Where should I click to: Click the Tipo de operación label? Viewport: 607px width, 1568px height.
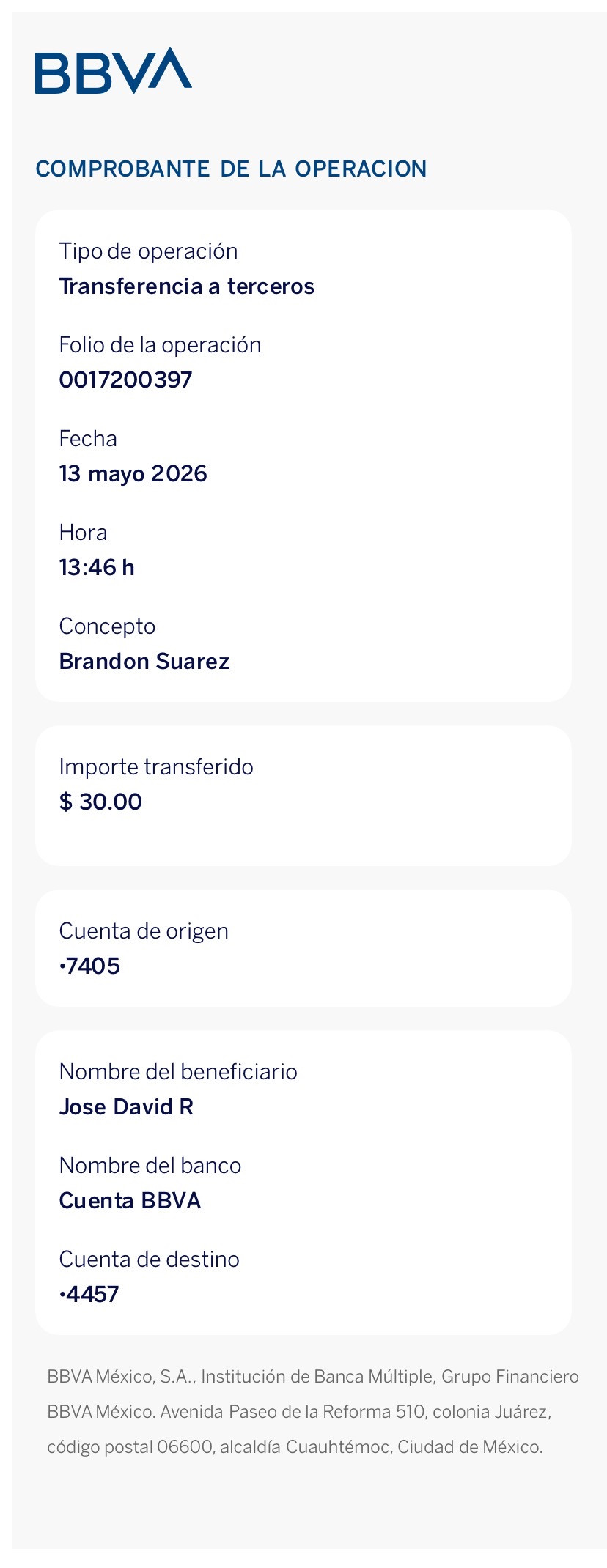click(148, 251)
